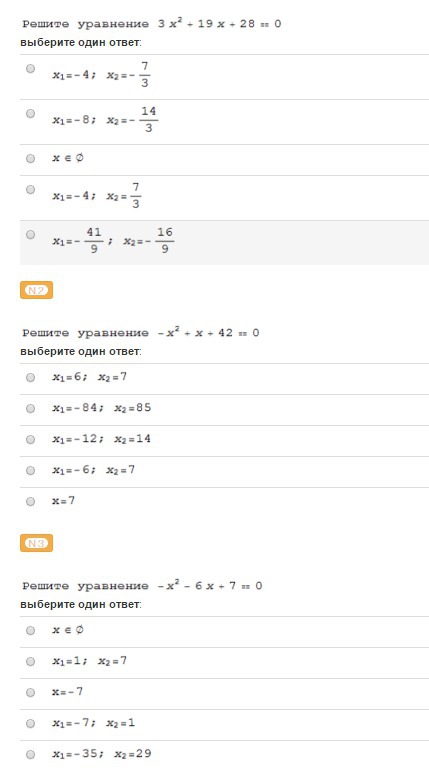Click equation text -x² - 6x + 7 = 0
The width and height of the screenshot is (429, 770).
pyautogui.click(x=210, y=585)
